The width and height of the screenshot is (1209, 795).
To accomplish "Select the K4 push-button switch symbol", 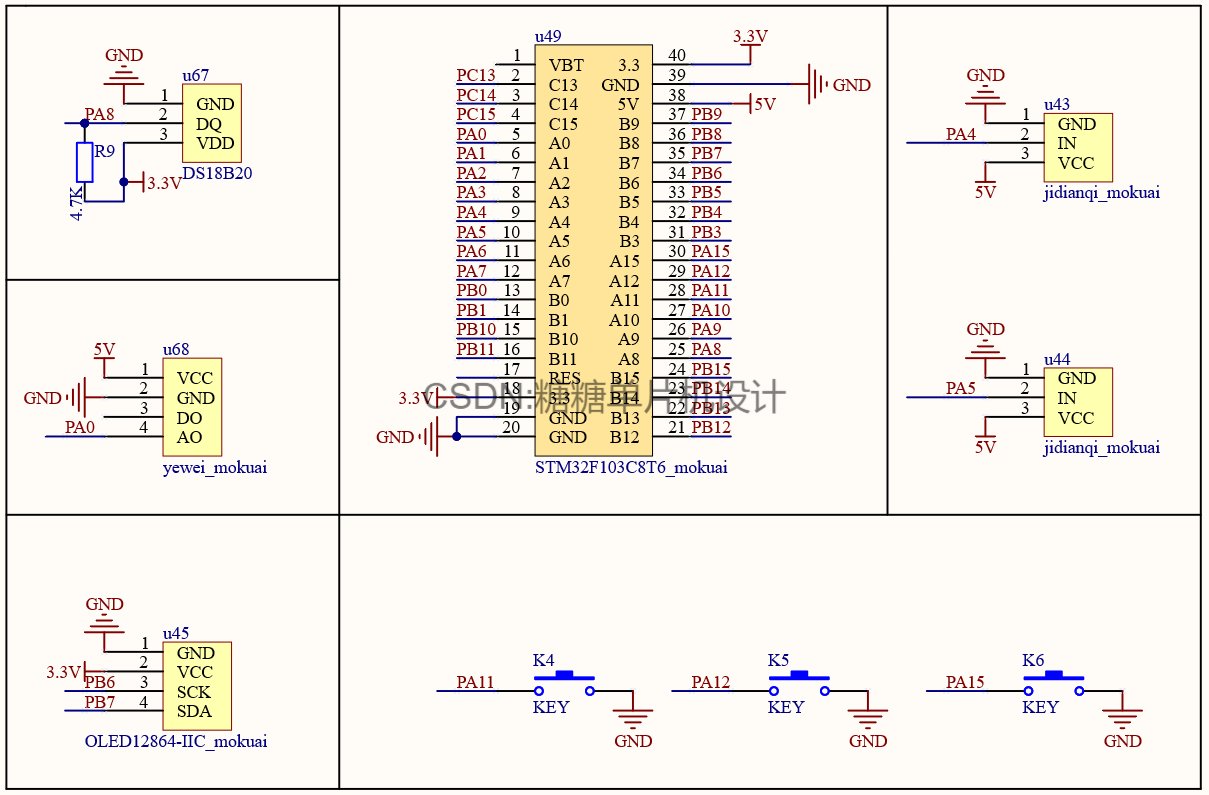I will (564, 684).
